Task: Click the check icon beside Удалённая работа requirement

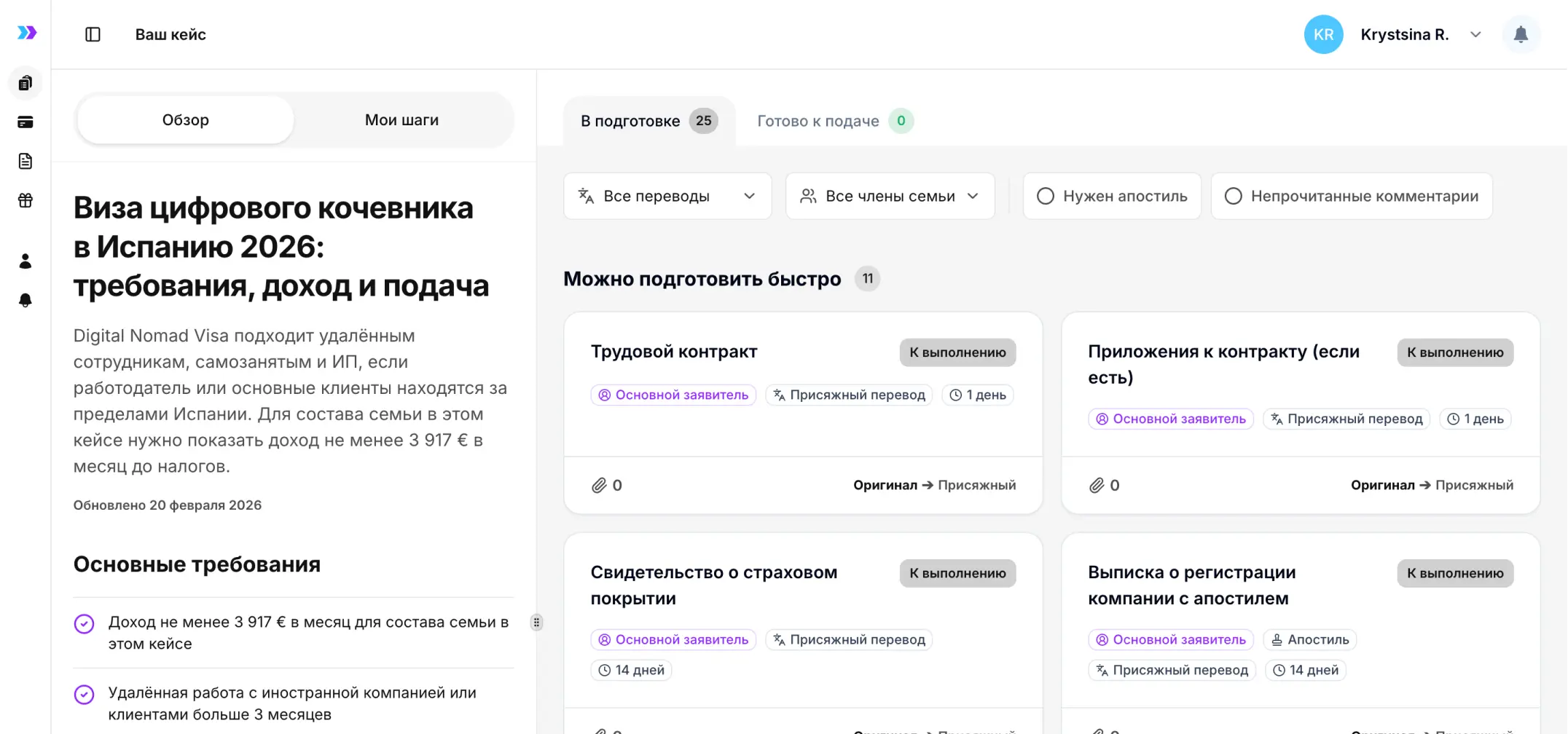Action: [85, 695]
